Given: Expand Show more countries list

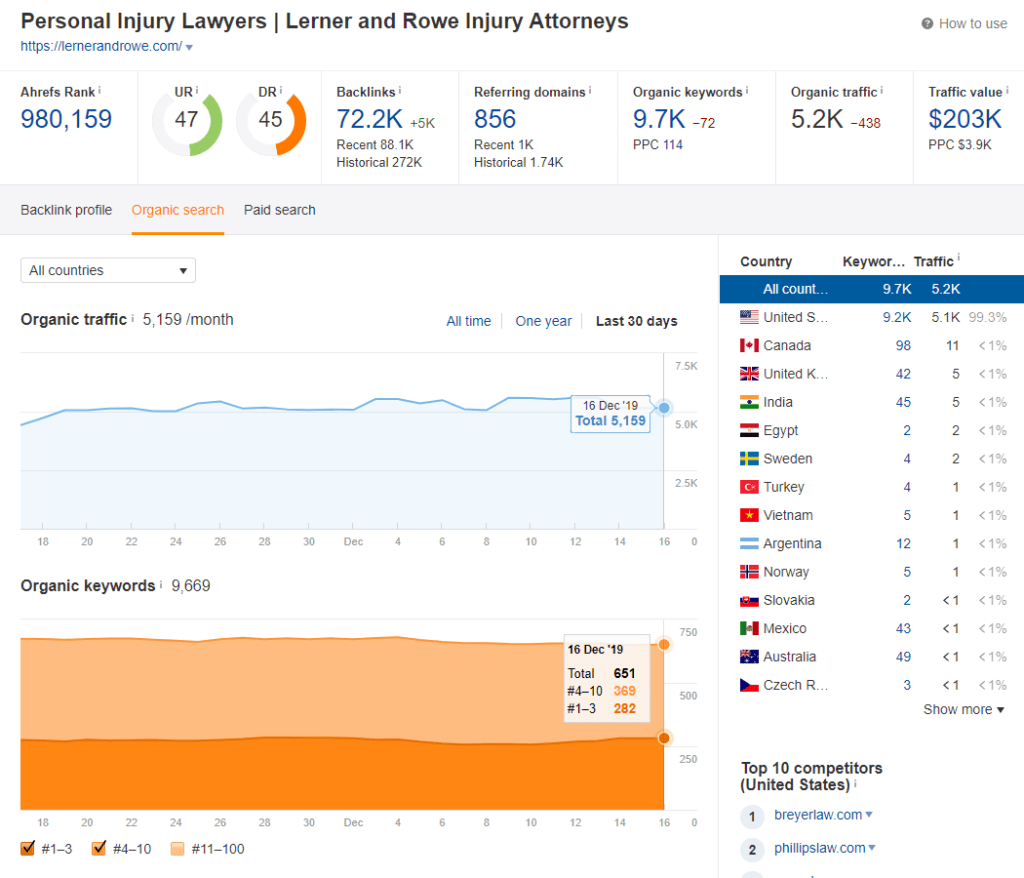Looking at the screenshot, I should 963,709.
